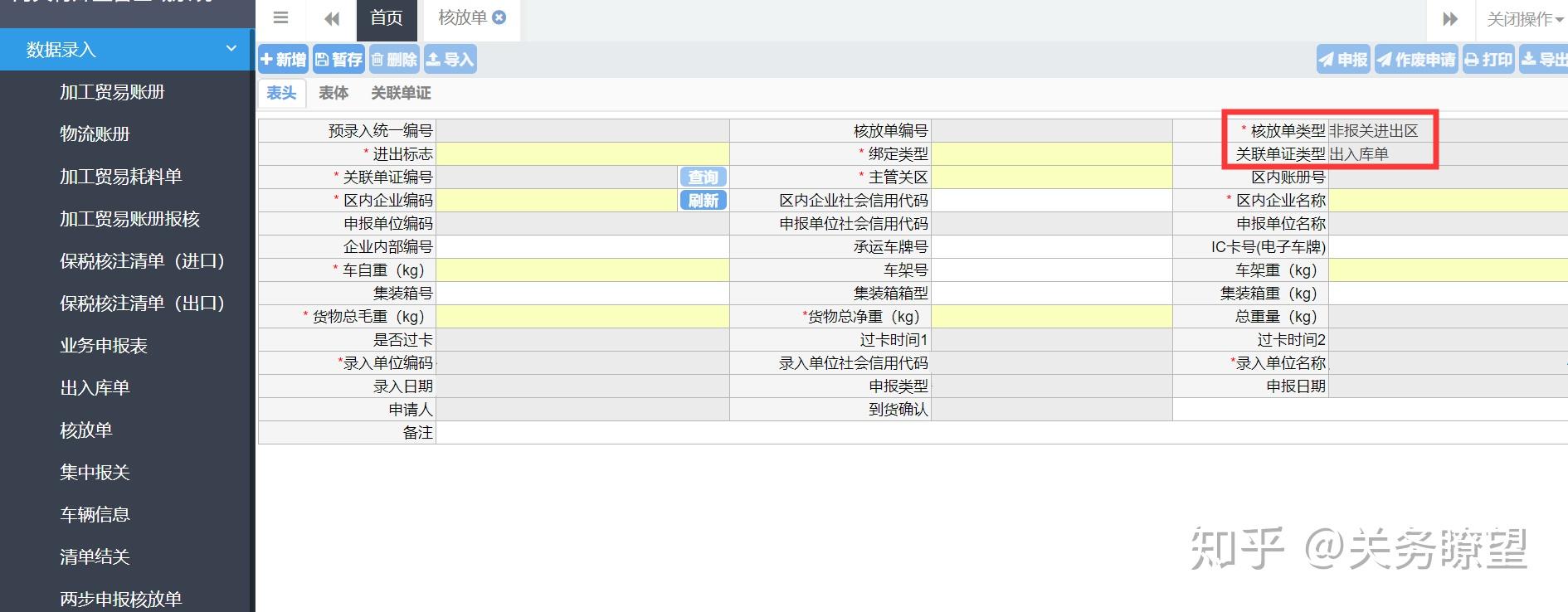The width and height of the screenshot is (1568, 612).
Task: Click the double right arrow tab scroller
Action: (1450, 19)
